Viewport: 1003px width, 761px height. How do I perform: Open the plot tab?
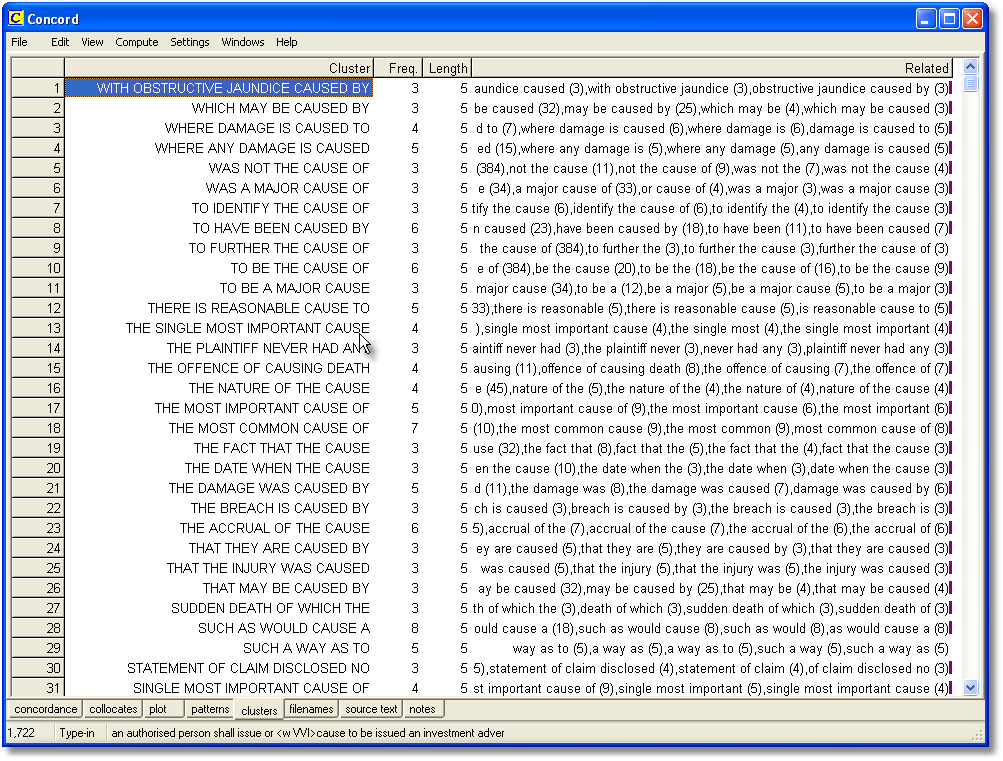tap(157, 709)
